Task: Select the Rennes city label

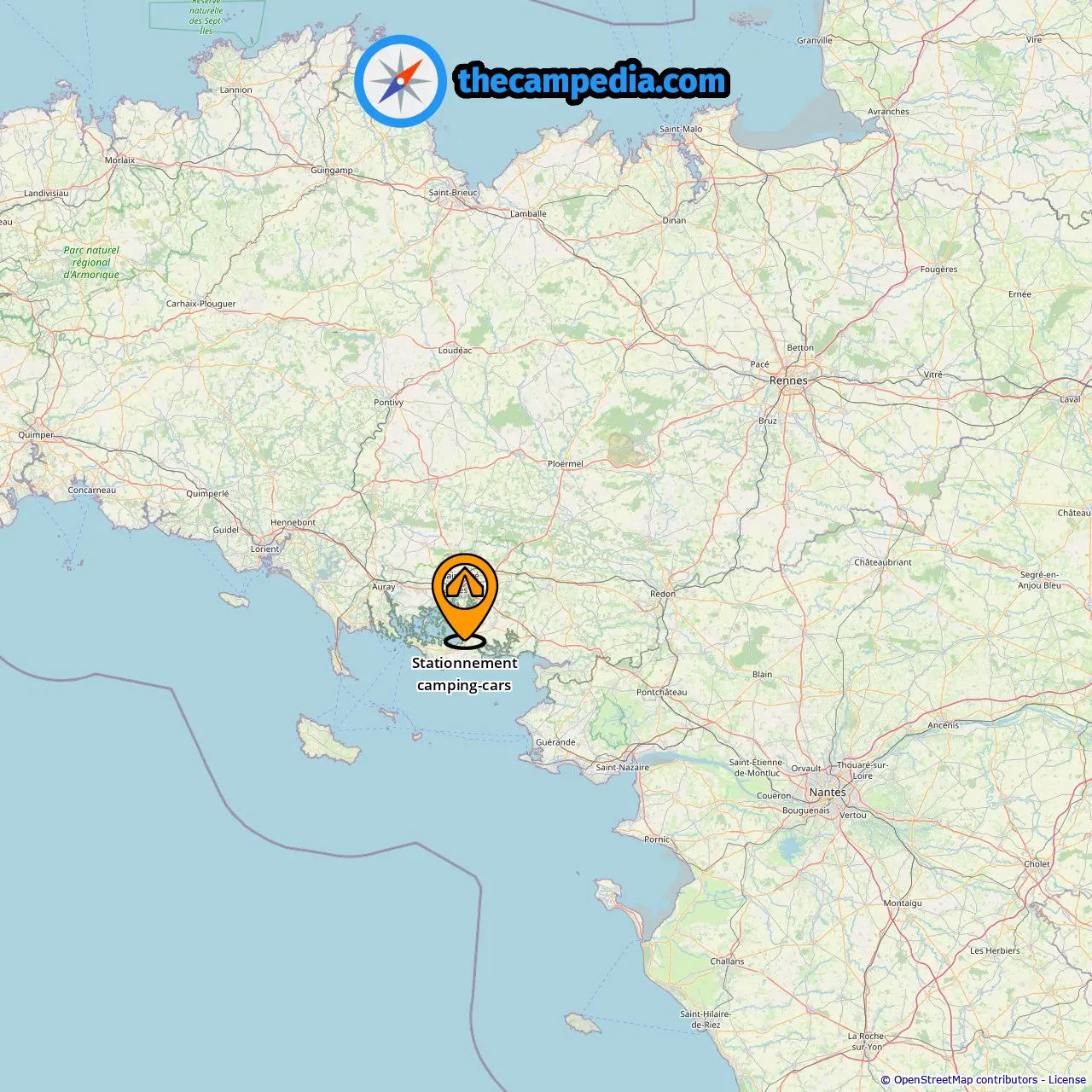Action: click(x=788, y=380)
